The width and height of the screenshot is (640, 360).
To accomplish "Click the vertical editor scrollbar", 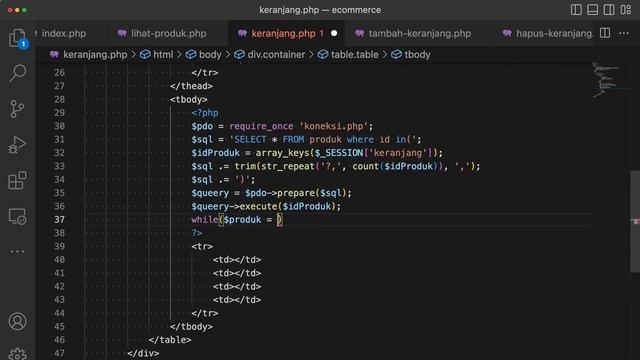I will 635,222.
